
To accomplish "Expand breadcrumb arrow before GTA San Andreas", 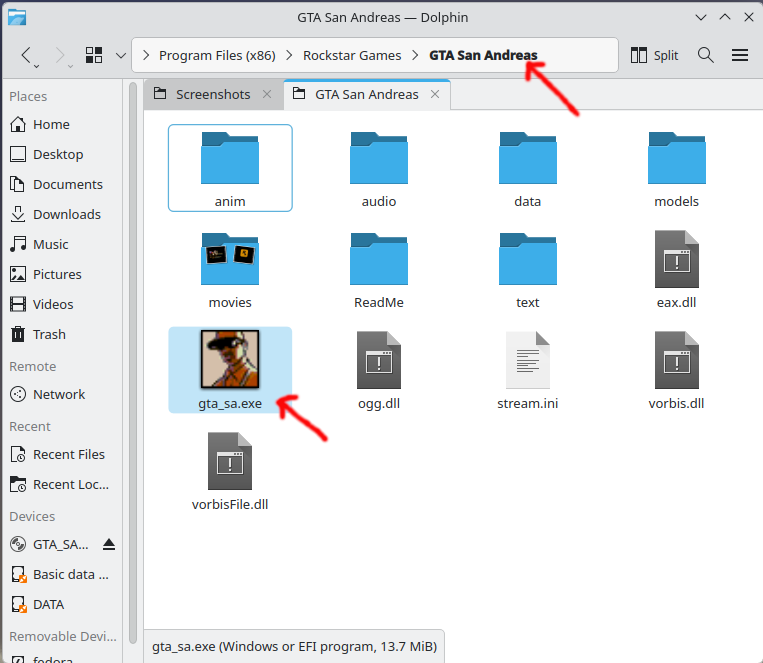I will 415,55.
